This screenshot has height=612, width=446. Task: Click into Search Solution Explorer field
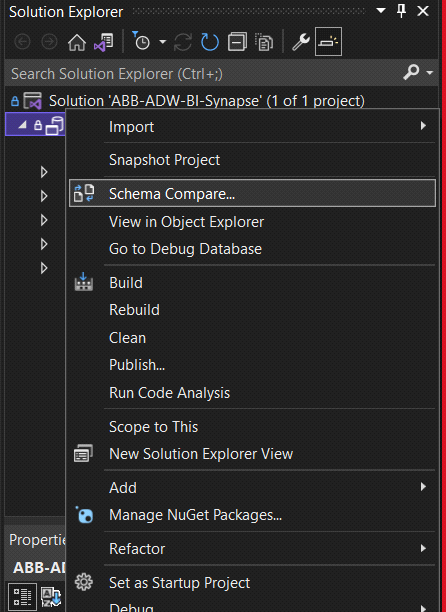203,73
